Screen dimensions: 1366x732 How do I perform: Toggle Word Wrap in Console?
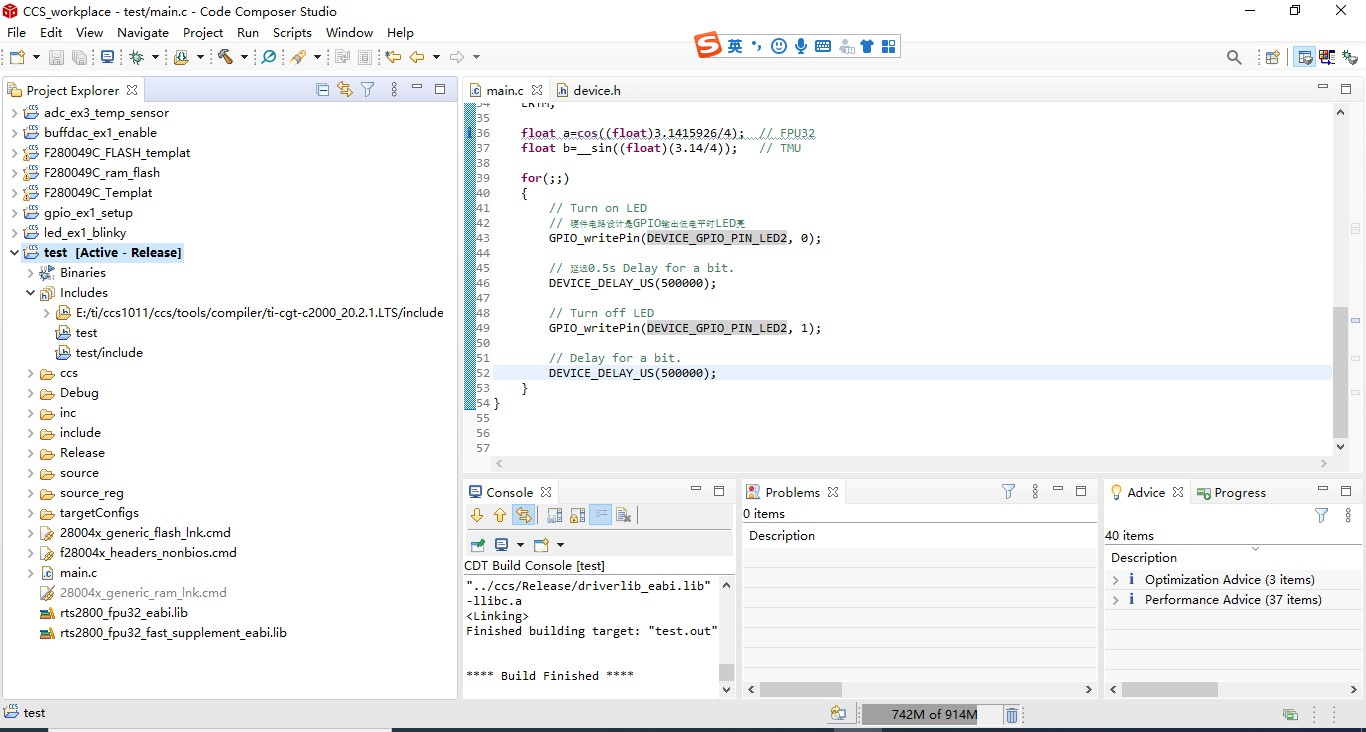[600, 515]
